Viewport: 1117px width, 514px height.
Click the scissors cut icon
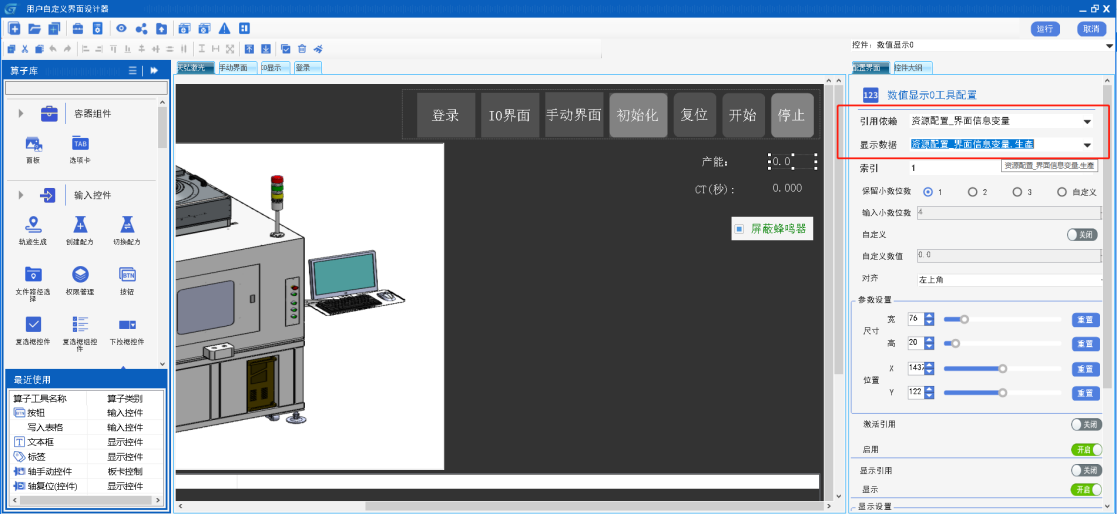tap(25, 49)
